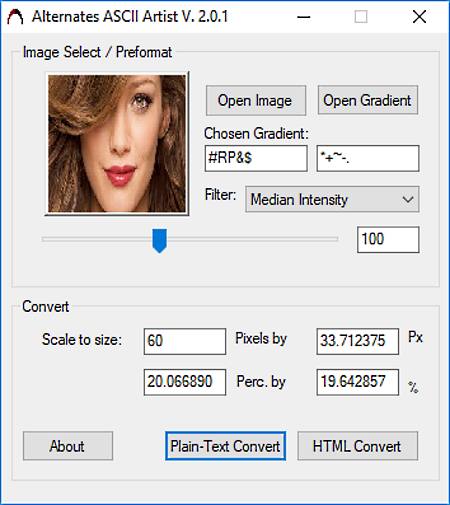Click the Open Gradient button

(x=368, y=100)
